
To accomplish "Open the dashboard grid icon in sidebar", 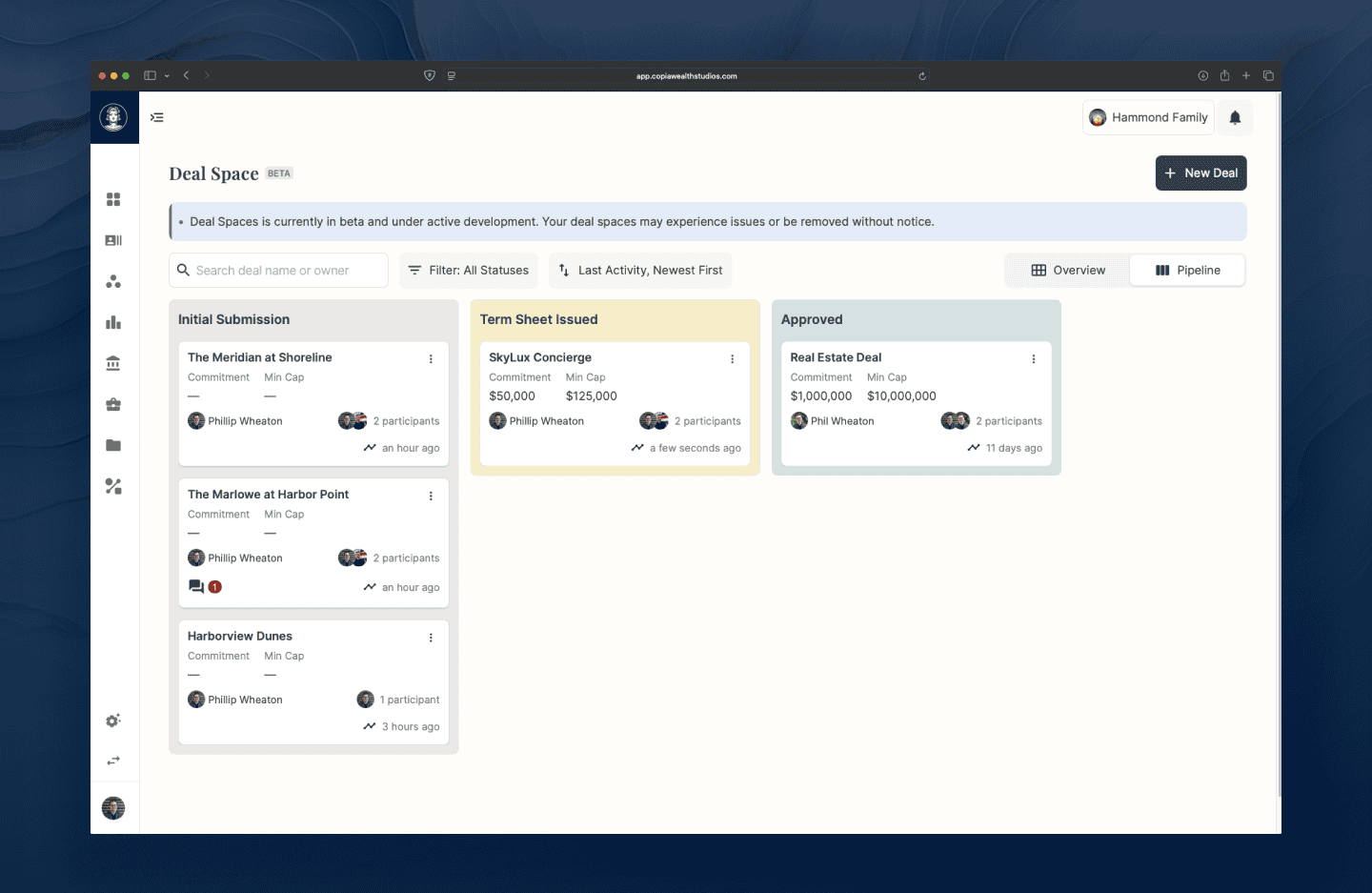I will 113,199.
